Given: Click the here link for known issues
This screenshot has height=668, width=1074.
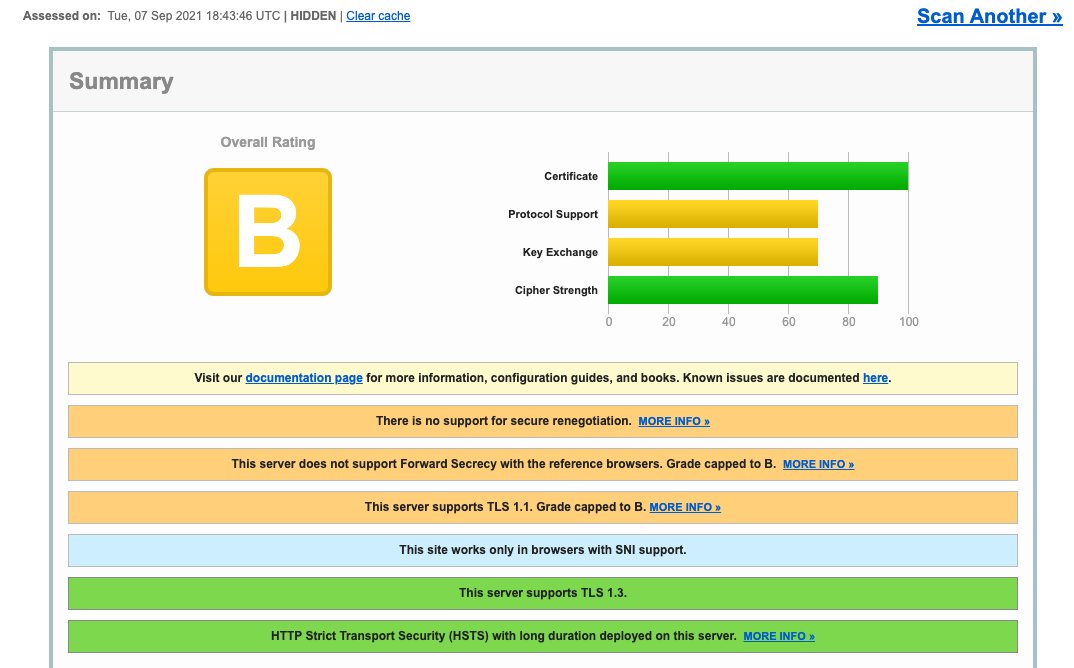Looking at the screenshot, I should pyautogui.click(x=875, y=377).
